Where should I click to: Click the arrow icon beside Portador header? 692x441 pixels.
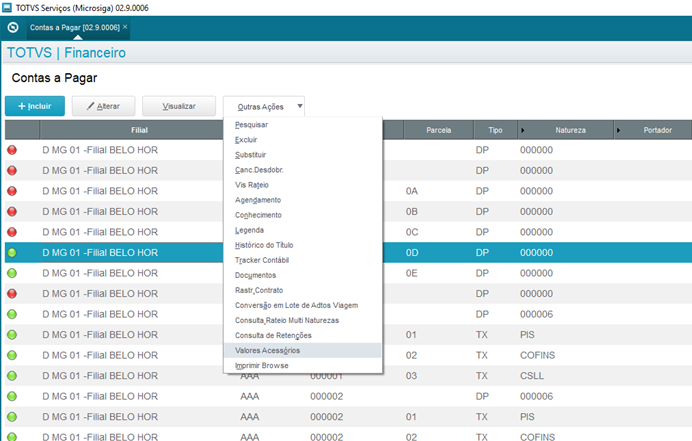pyautogui.click(x=618, y=130)
